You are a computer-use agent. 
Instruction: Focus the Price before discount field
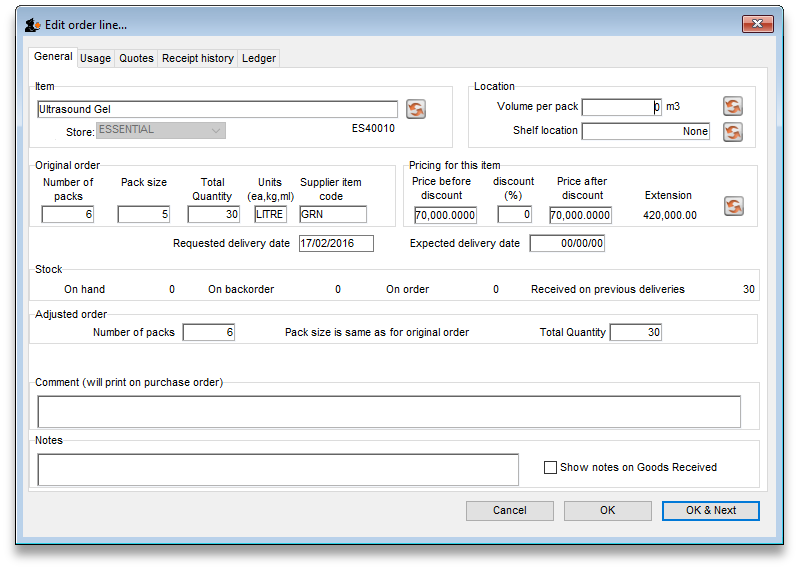tap(446, 214)
